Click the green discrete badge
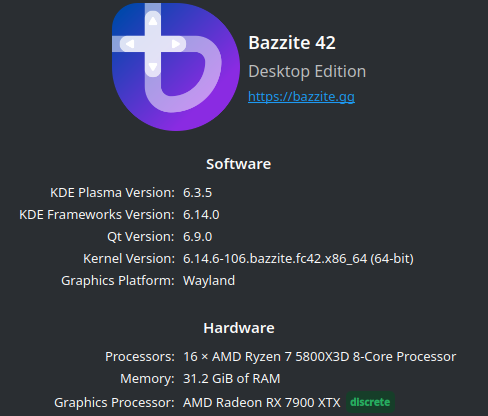This screenshot has width=488, height=416. [370, 402]
